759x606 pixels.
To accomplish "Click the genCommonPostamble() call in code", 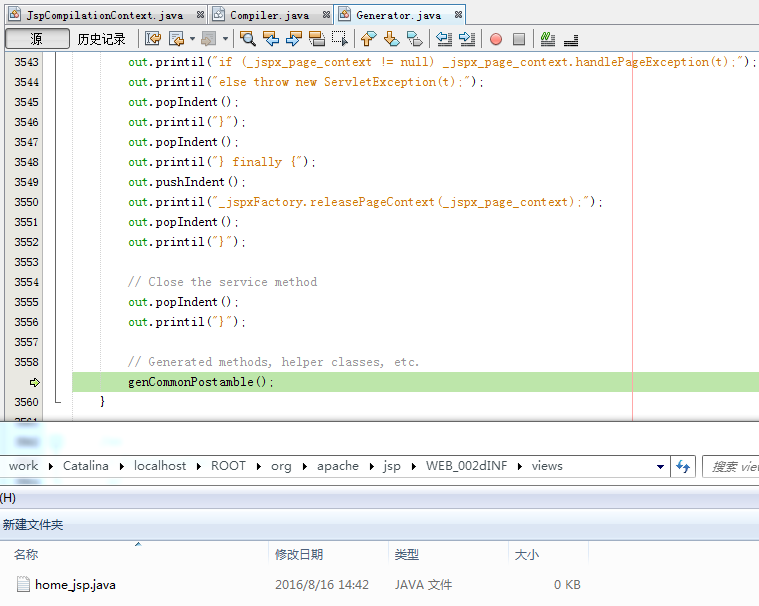I will pos(200,382).
